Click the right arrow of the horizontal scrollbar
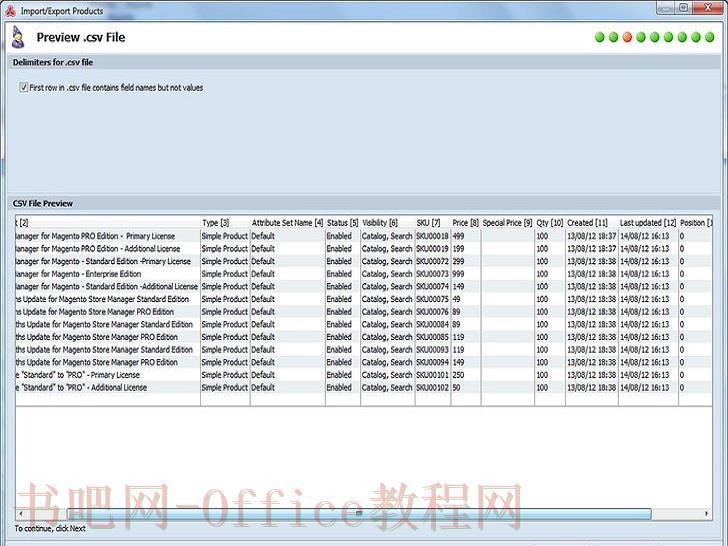Image resolution: width=728 pixels, height=546 pixels. click(706, 514)
